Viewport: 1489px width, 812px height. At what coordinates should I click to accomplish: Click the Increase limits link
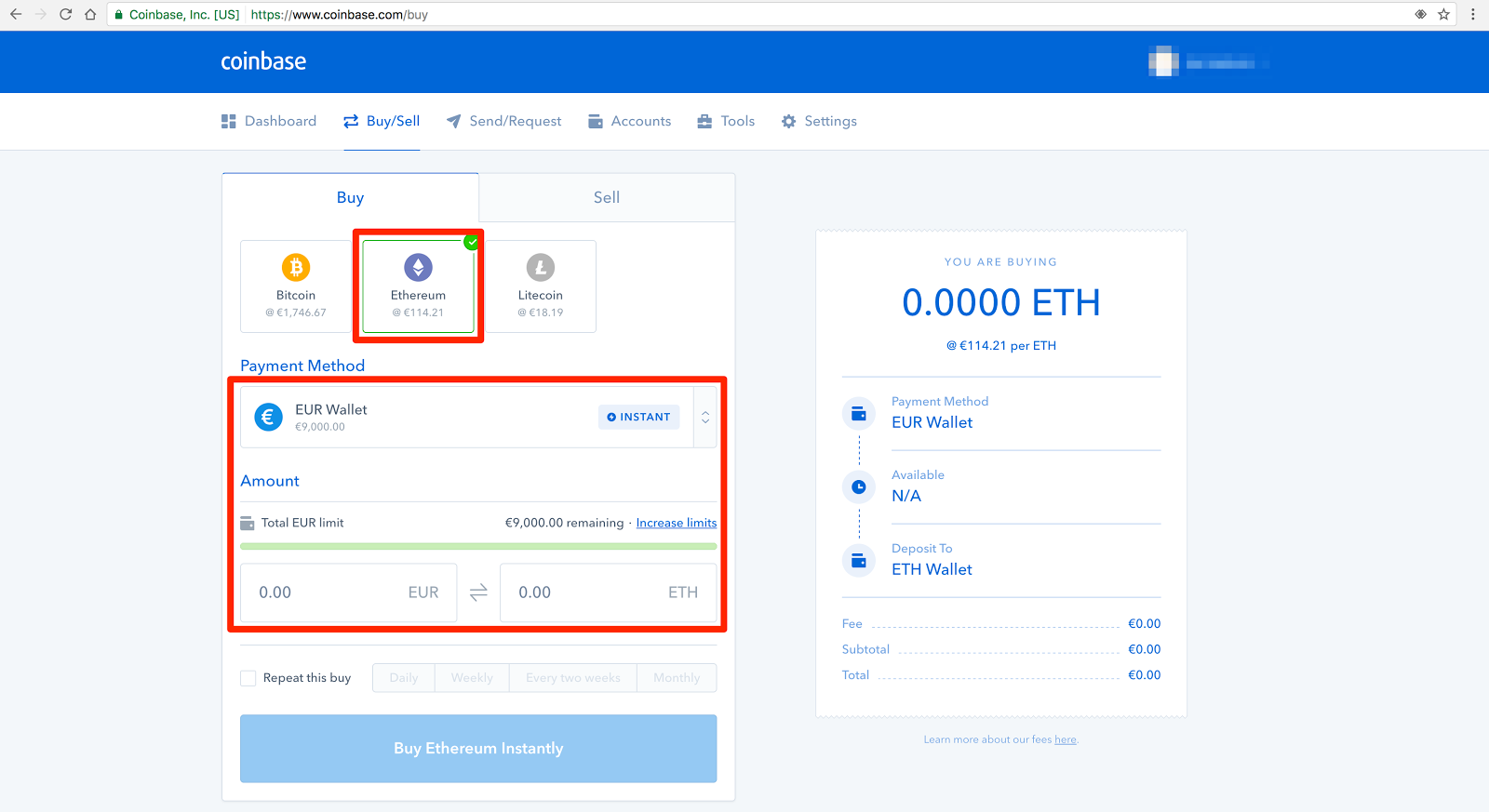677,523
